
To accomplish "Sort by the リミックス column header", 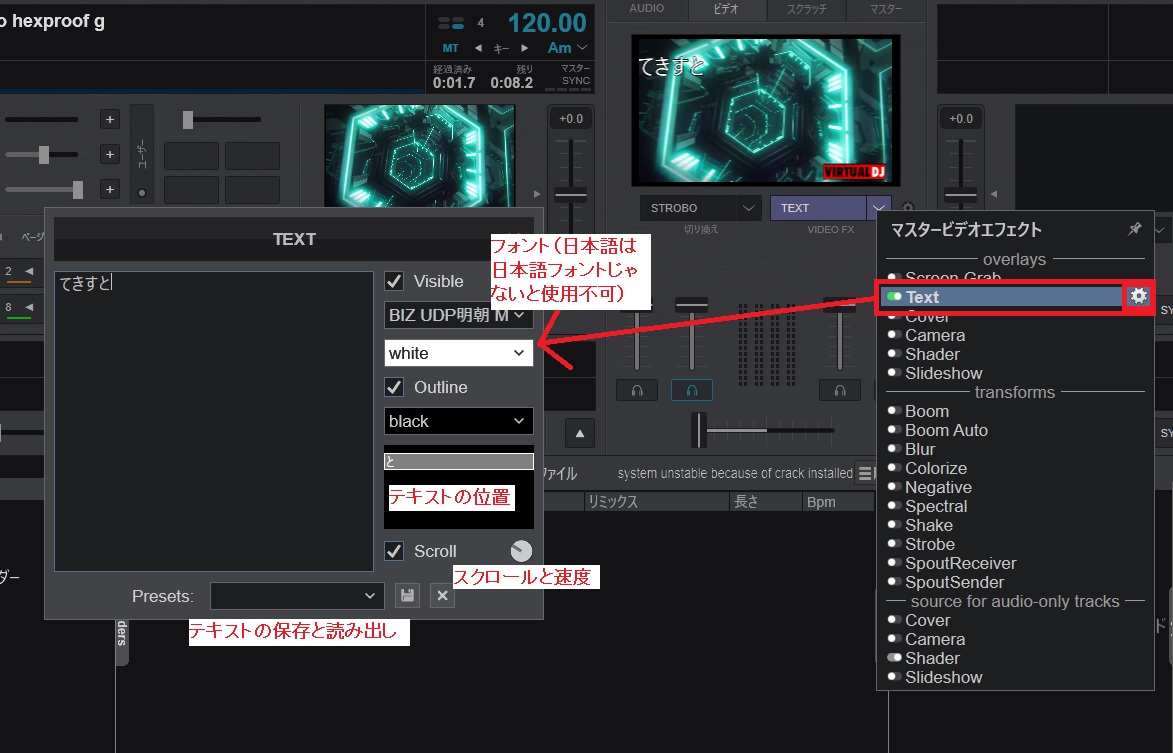I will coord(656,502).
